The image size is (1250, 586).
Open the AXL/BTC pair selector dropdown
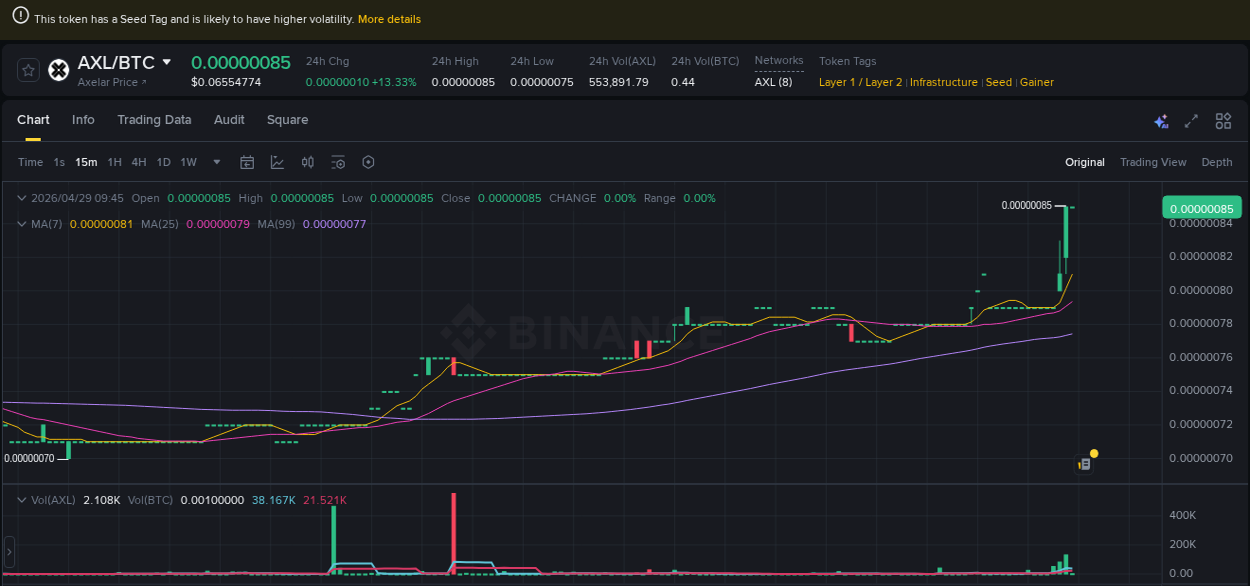coord(167,63)
